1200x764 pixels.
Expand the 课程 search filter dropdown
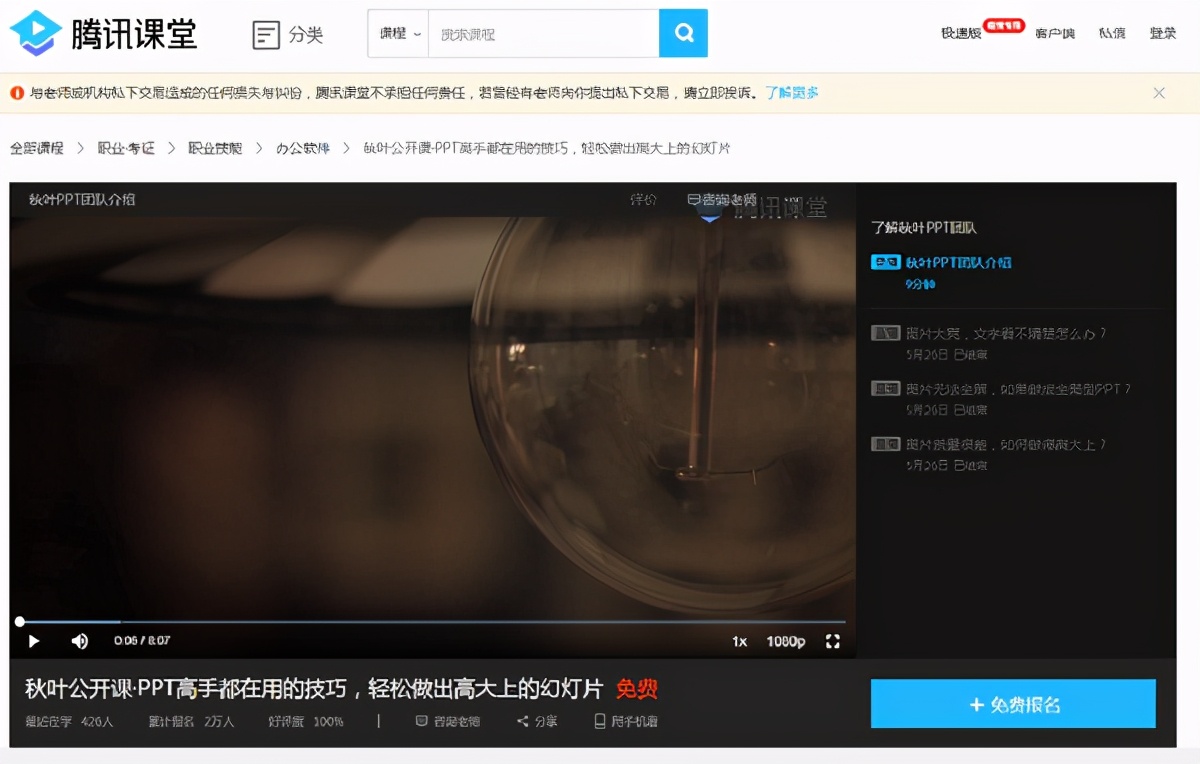click(398, 33)
